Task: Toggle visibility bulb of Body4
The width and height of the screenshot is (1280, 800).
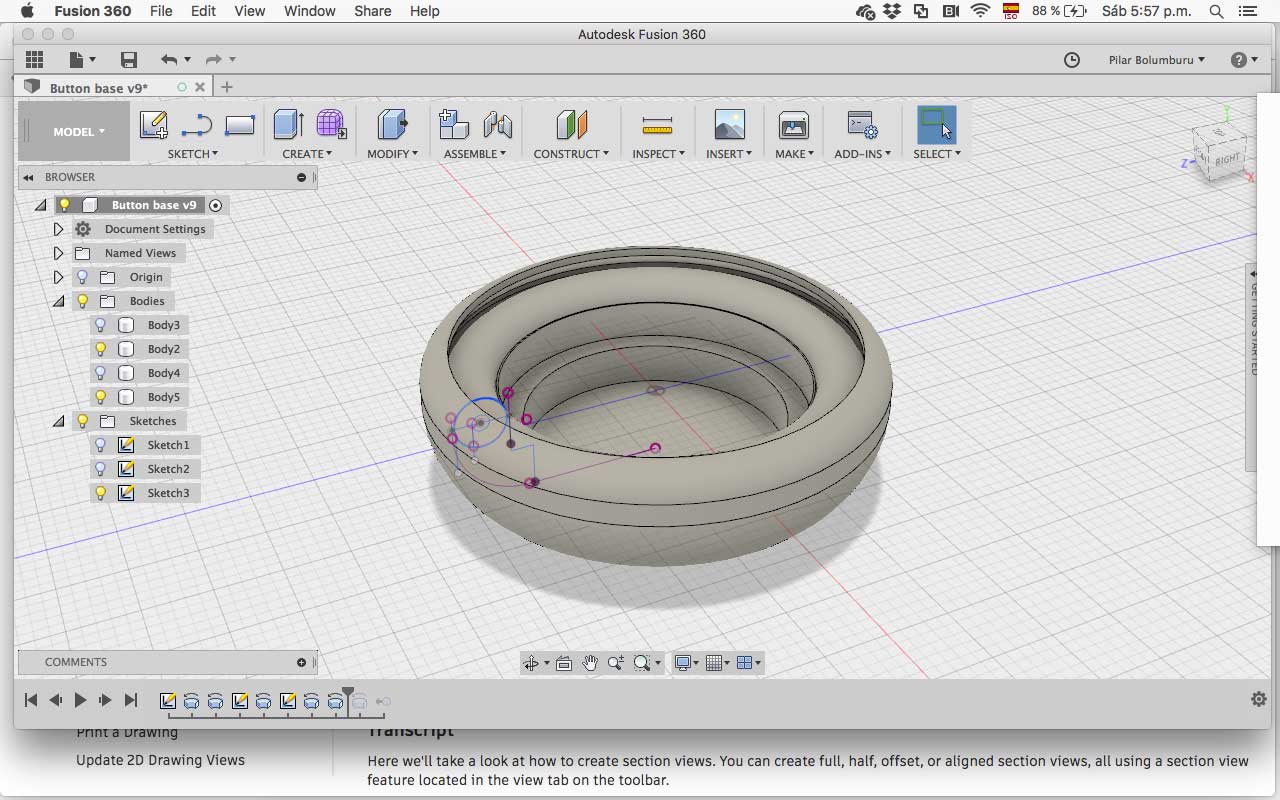Action: click(x=100, y=373)
